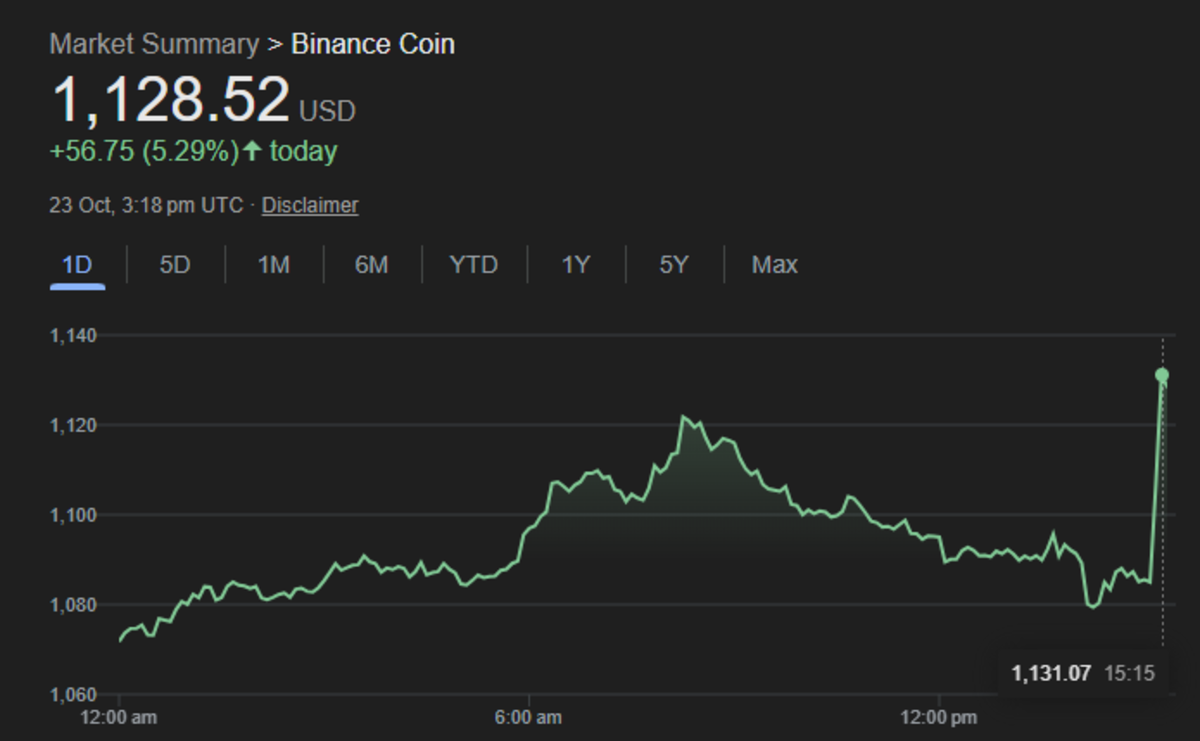The width and height of the screenshot is (1200, 741).
Task: Switch to the 1D chart view
Action: tap(75, 264)
